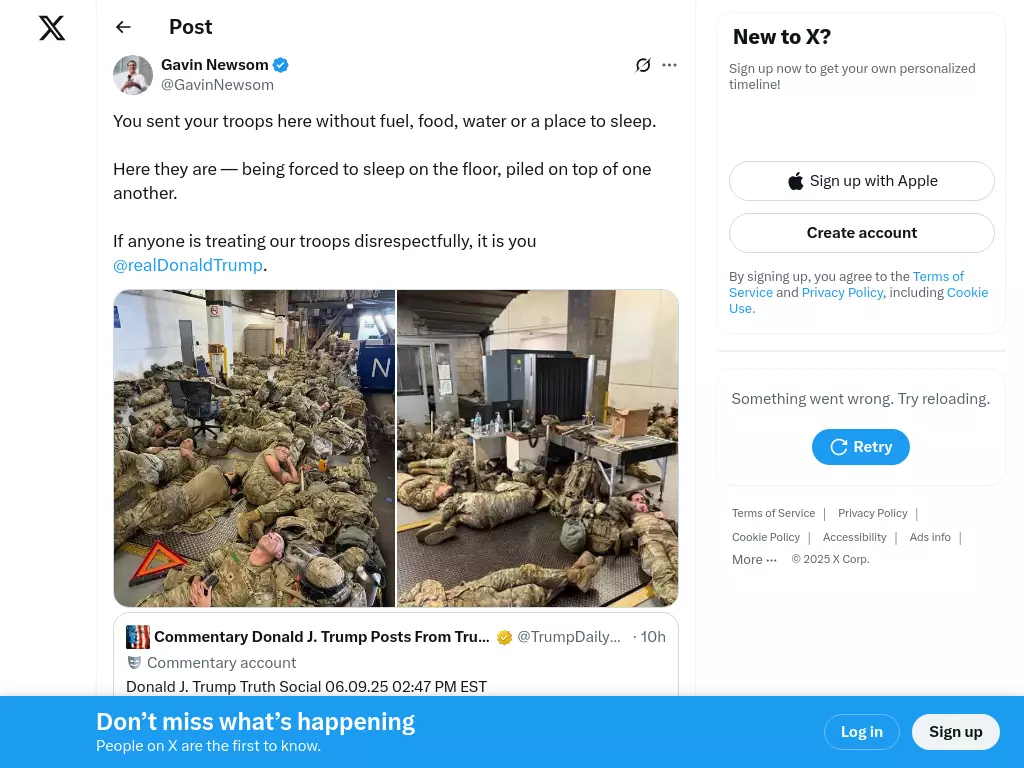The image size is (1024, 768).
Task: Go back using the arrow beside Post
Action: coord(123,27)
